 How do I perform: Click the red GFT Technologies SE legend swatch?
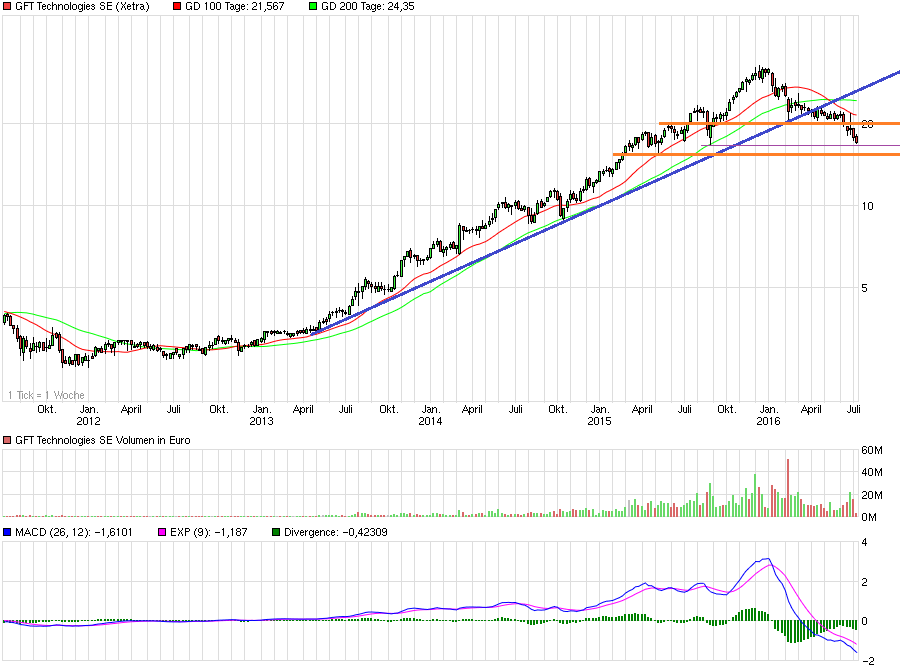[x=7, y=6]
